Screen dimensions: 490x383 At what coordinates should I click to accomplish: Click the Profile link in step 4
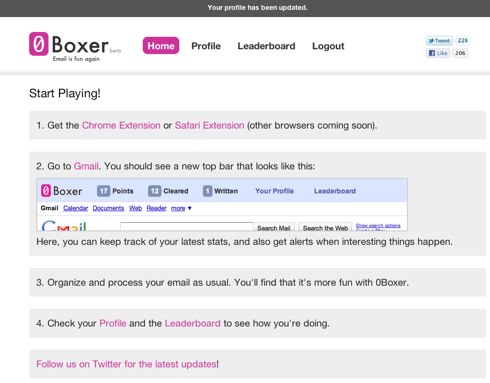click(x=113, y=323)
